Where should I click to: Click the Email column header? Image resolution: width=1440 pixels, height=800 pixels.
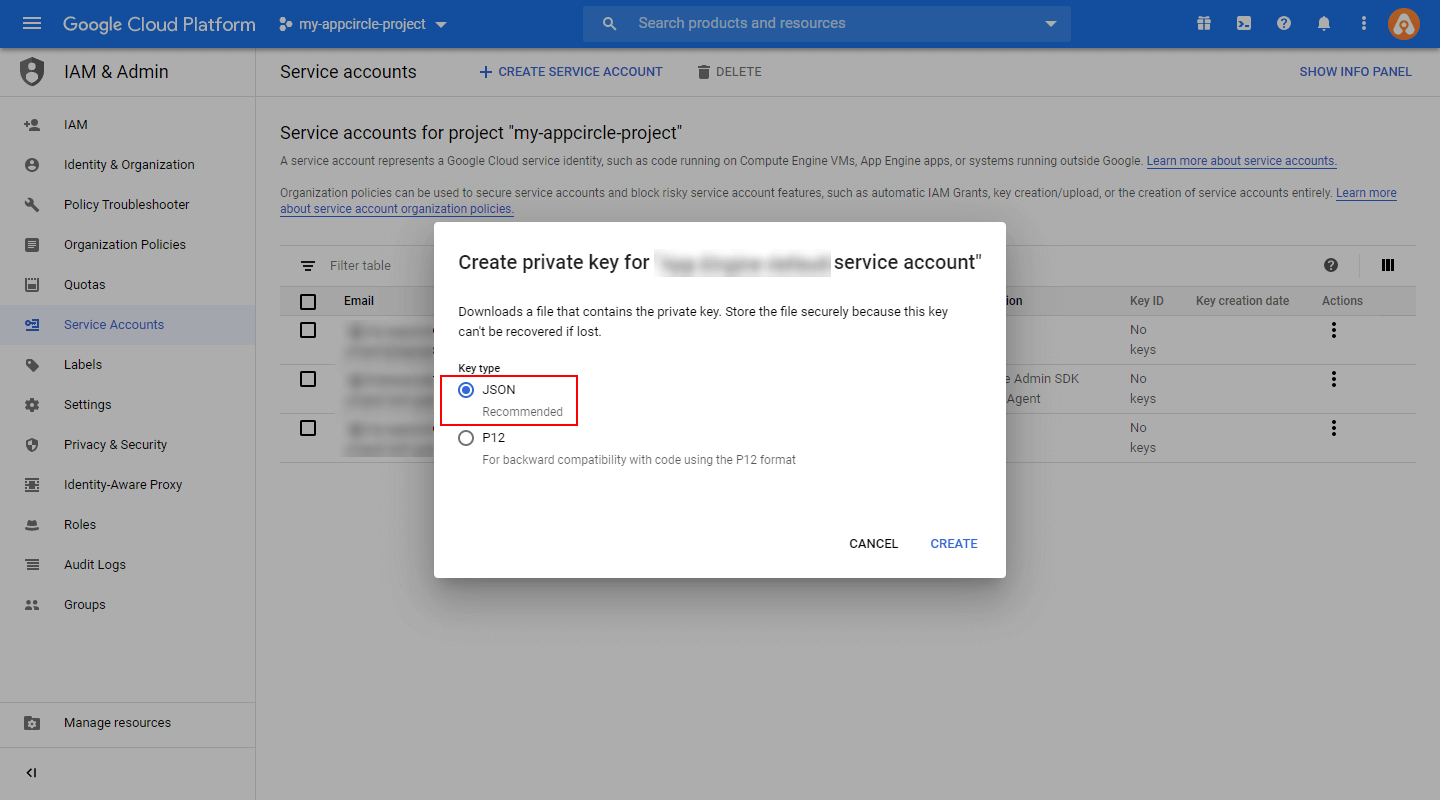click(359, 301)
